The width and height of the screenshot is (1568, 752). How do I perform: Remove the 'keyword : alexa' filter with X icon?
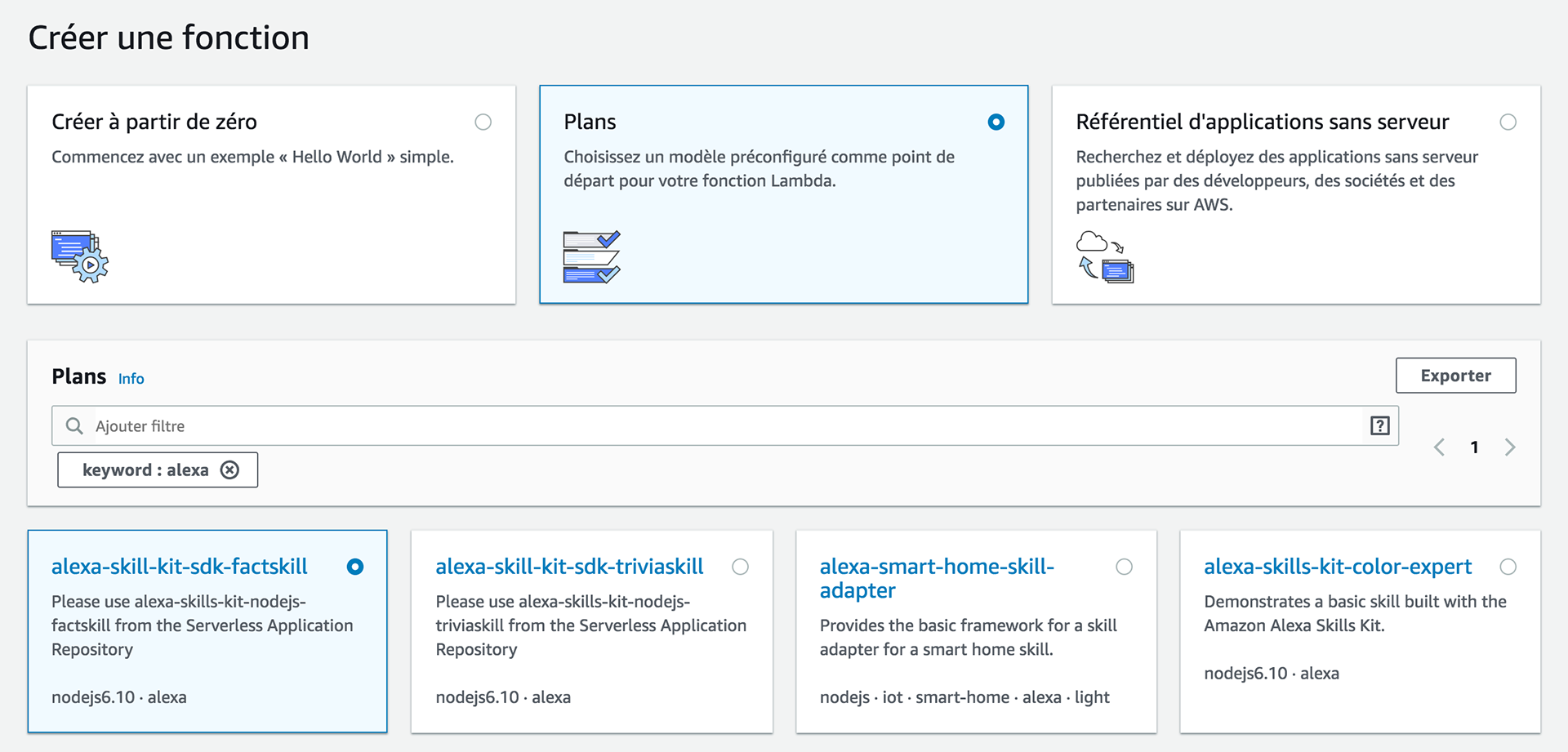(x=230, y=470)
